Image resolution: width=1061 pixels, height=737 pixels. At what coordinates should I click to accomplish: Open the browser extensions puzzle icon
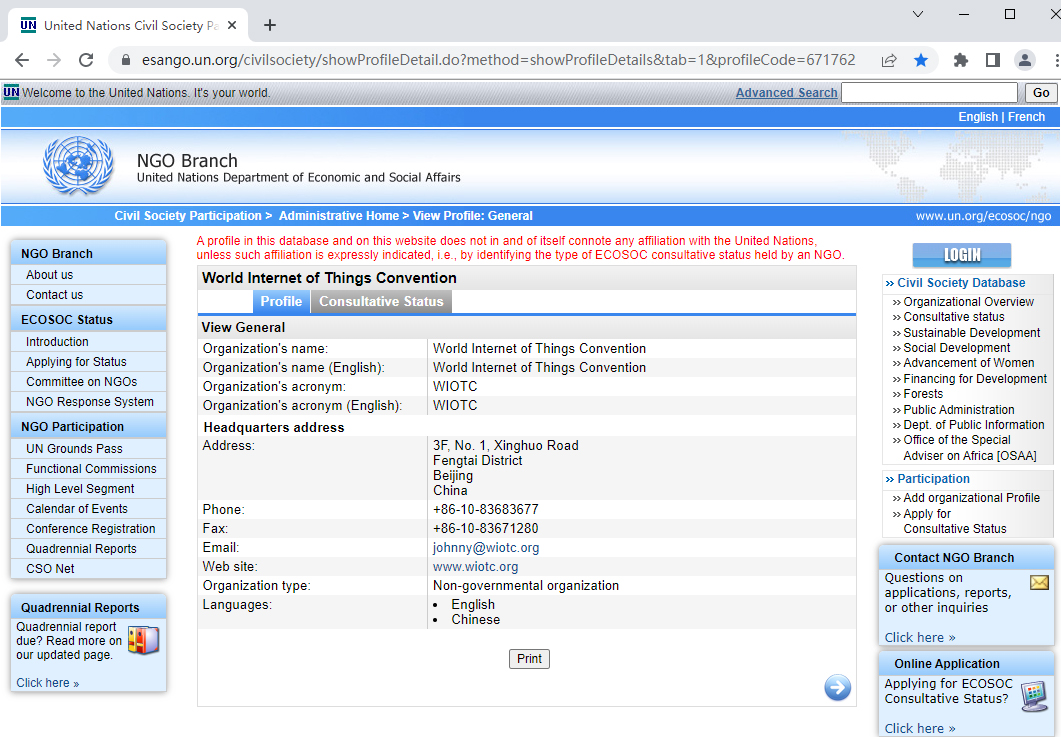[961, 60]
